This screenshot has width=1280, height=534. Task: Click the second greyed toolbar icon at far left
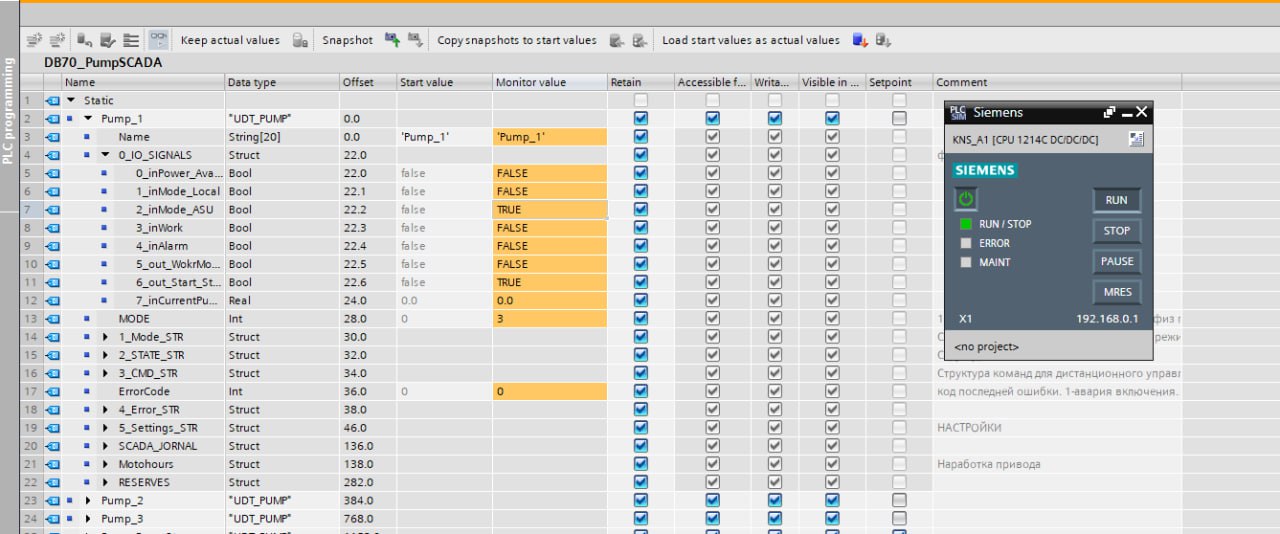(56, 40)
